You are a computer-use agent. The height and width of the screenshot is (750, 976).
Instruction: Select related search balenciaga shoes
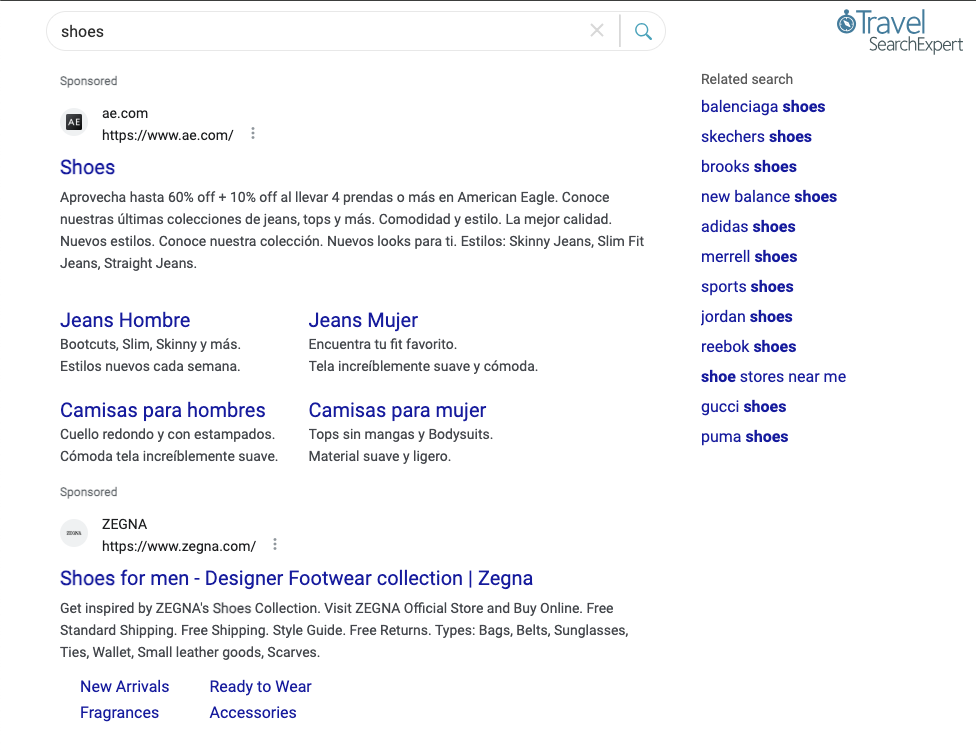pyautogui.click(x=763, y=106)
